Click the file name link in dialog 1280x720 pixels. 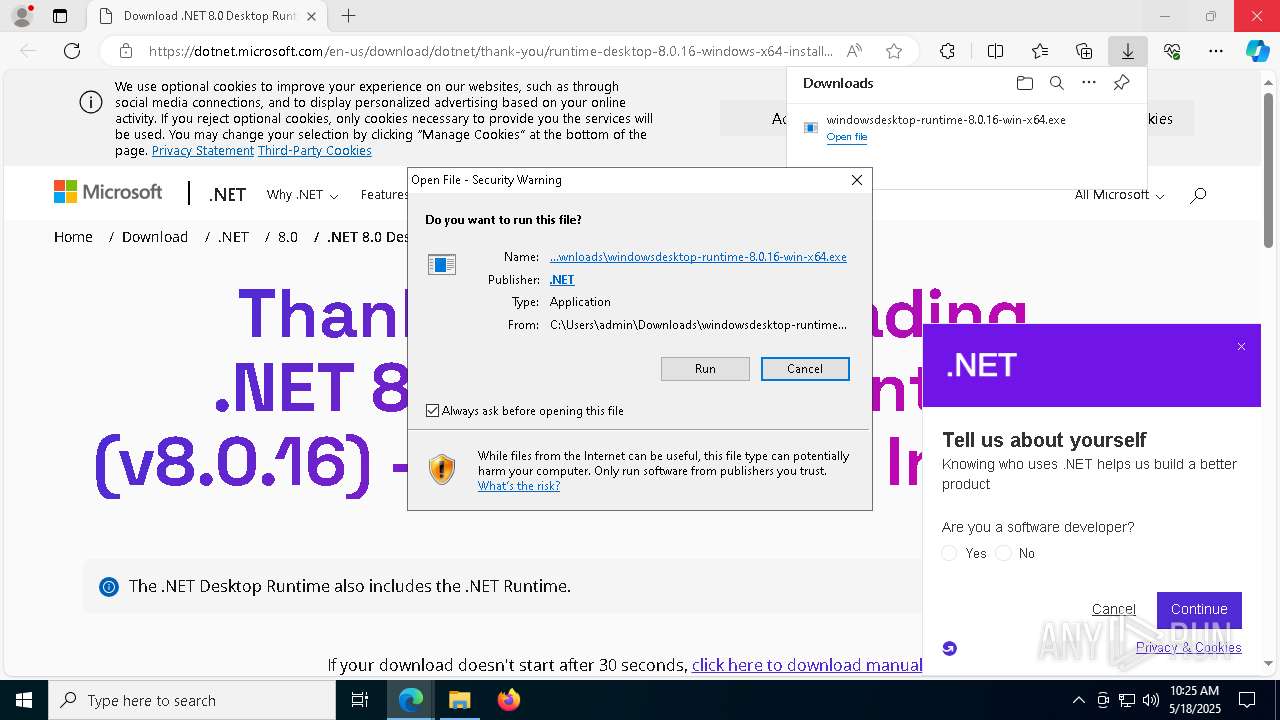698,257
